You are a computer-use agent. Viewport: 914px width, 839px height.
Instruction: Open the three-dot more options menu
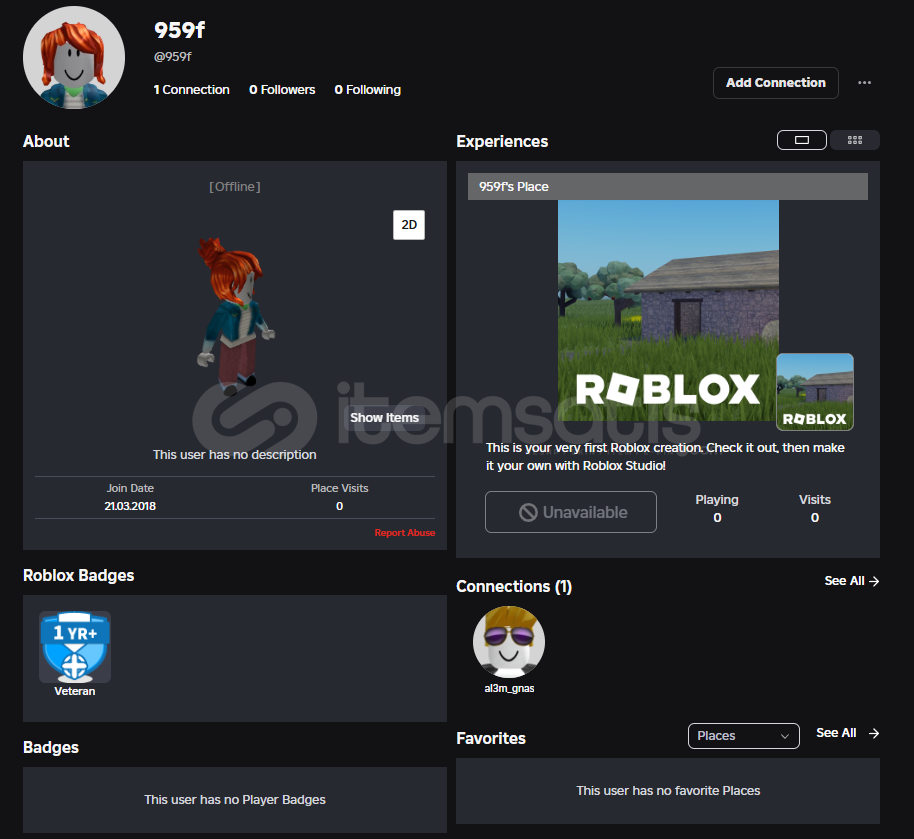pos(864,83)
